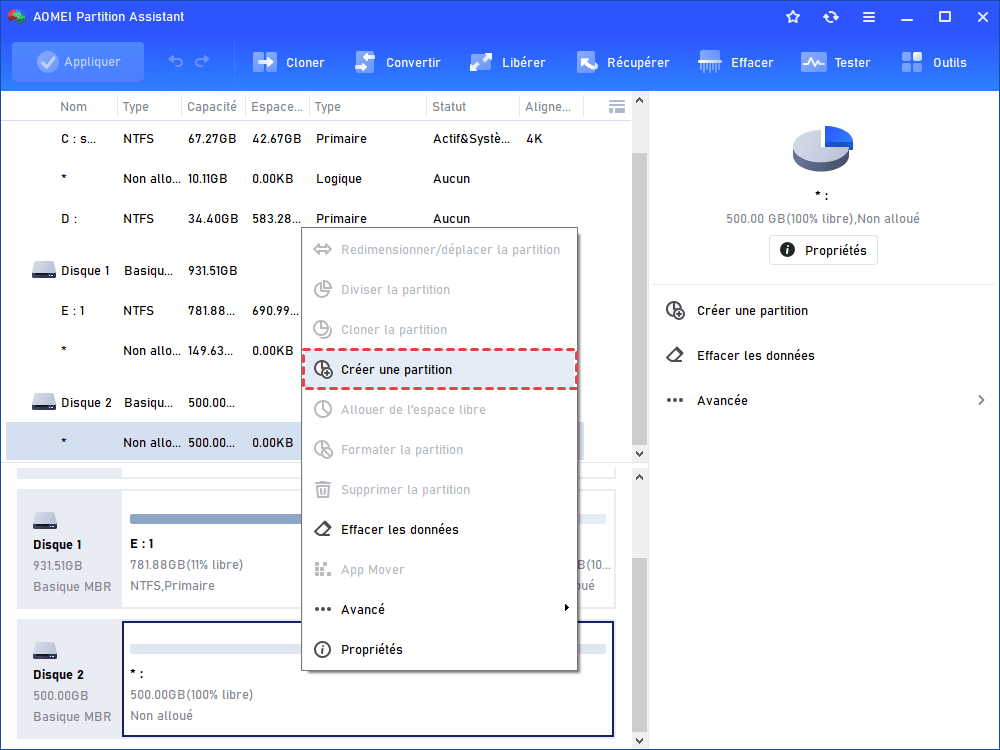Click the star favorite icon in title bar
Image resolution: width=1000 pixels, height=750 pixels.
(x=793, y=17)
